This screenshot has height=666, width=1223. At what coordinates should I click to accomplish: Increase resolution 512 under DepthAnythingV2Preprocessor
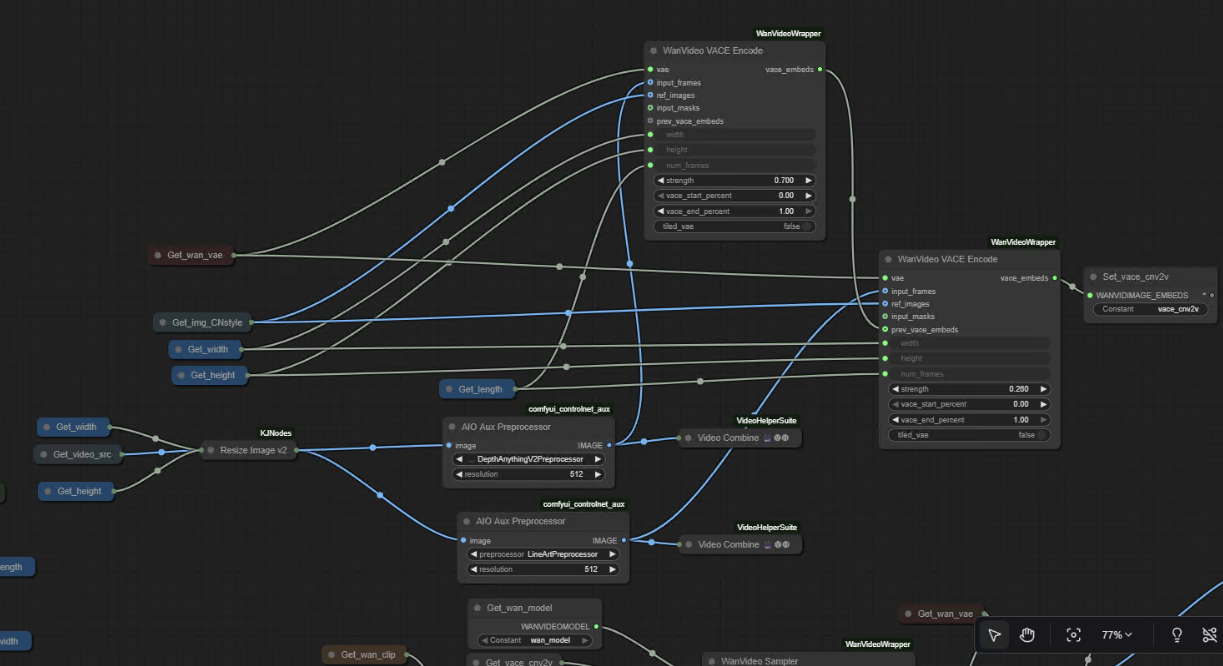click(x=598, y=474)
